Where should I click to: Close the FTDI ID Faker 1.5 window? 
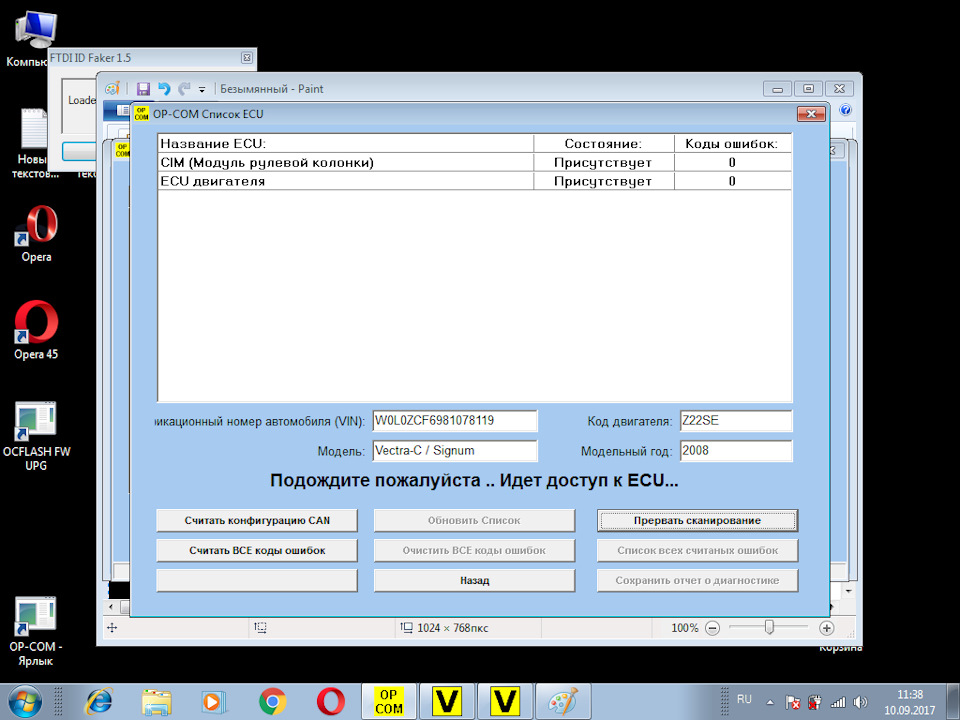point(247,58)
